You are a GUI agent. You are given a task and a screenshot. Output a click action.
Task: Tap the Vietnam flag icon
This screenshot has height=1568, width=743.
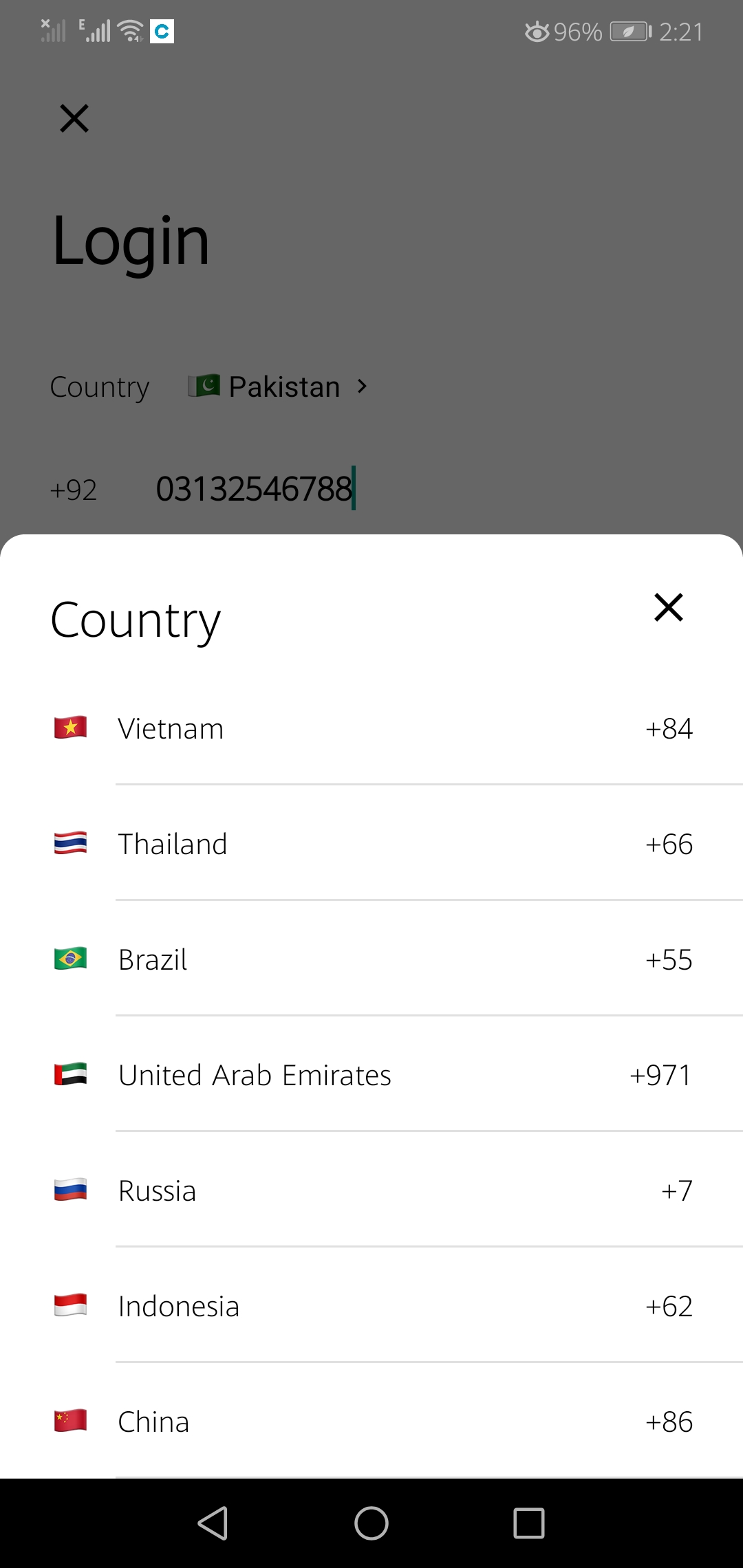tap(70, 728)
